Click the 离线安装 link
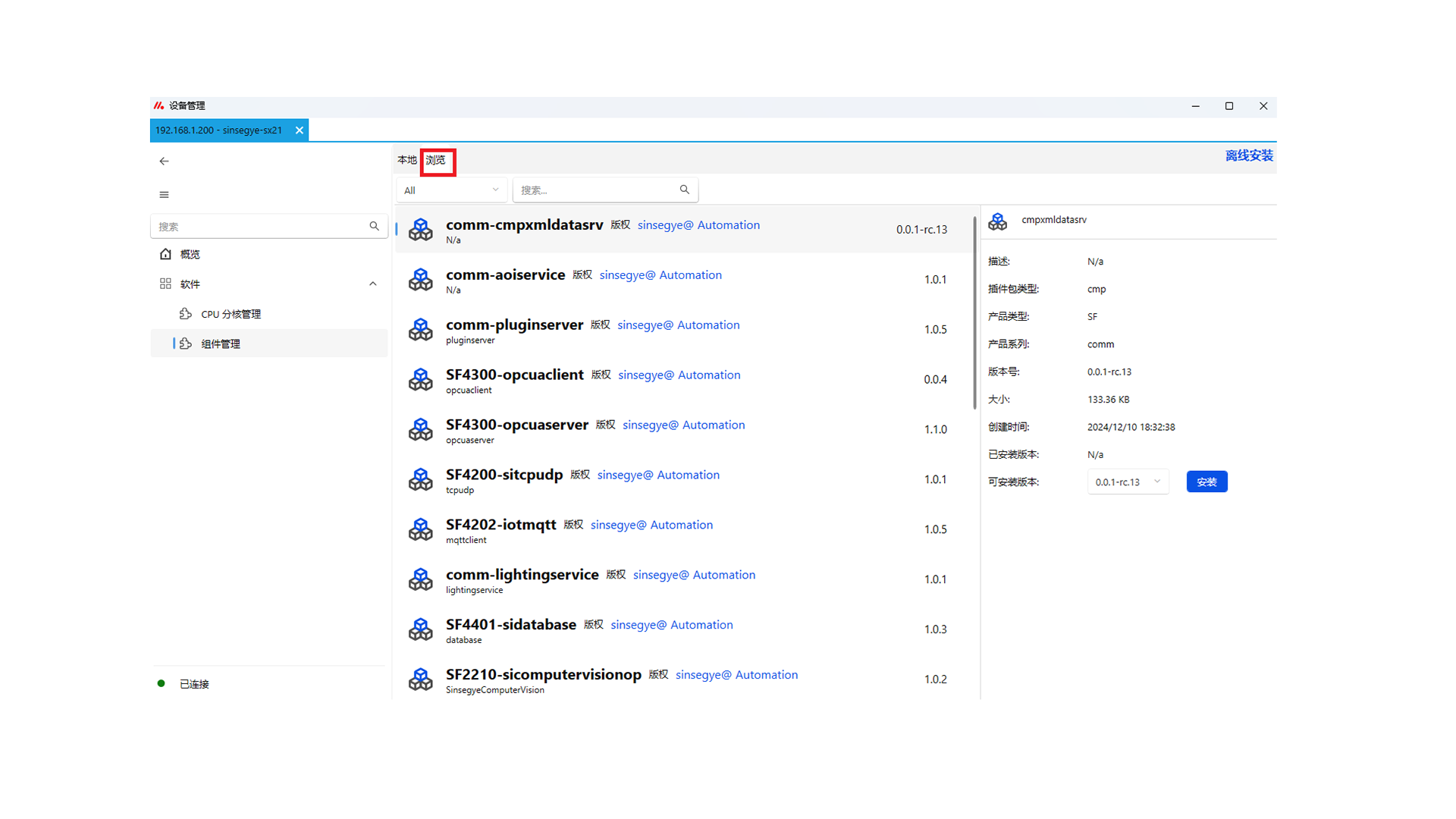The image size is (1456, 819). 1249,155
